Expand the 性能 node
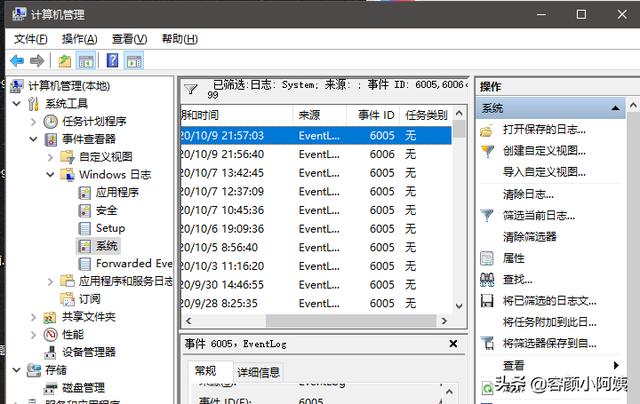 point(33,335)
